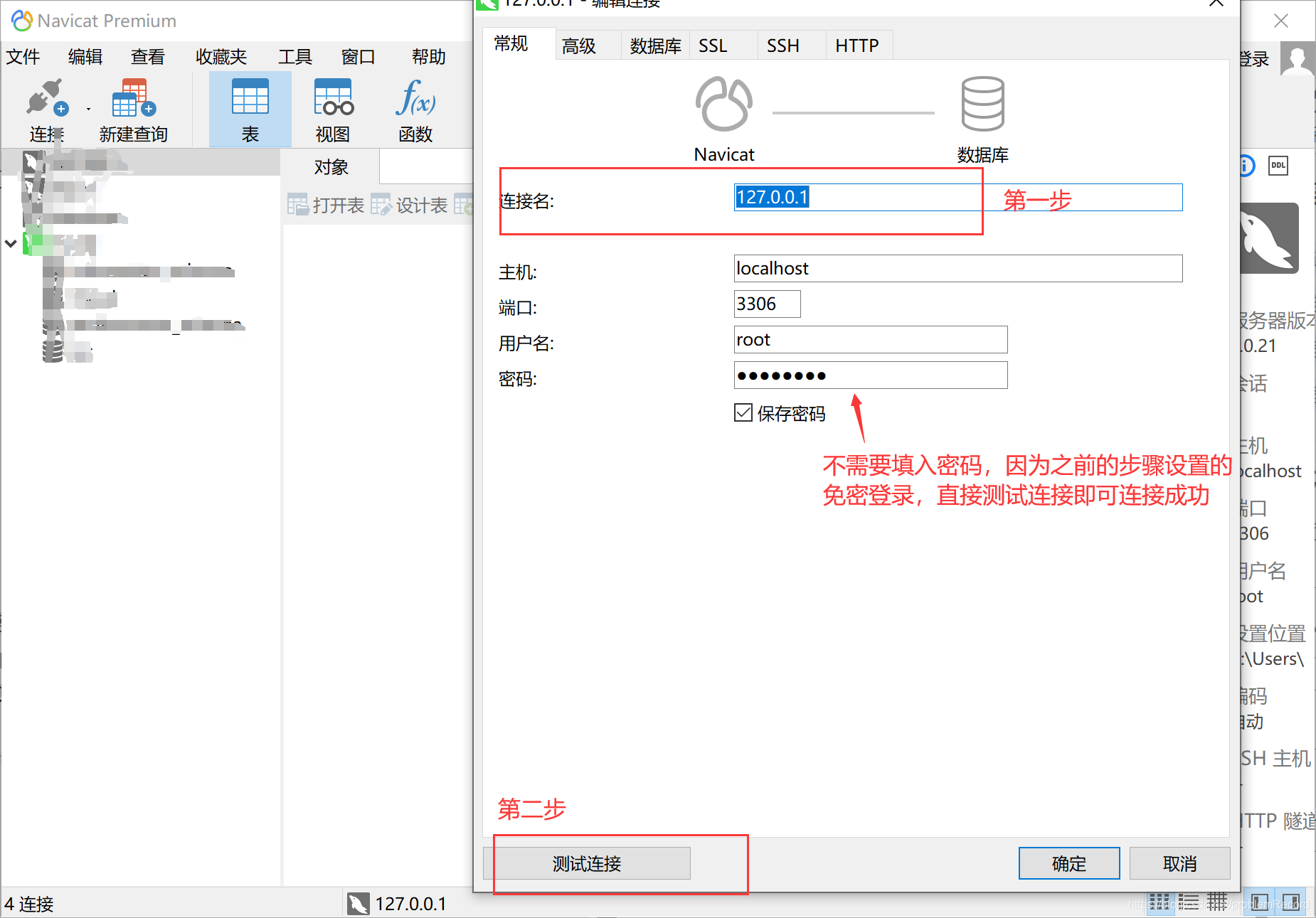Click the Port field showing 3306

[x=767, y=304]
